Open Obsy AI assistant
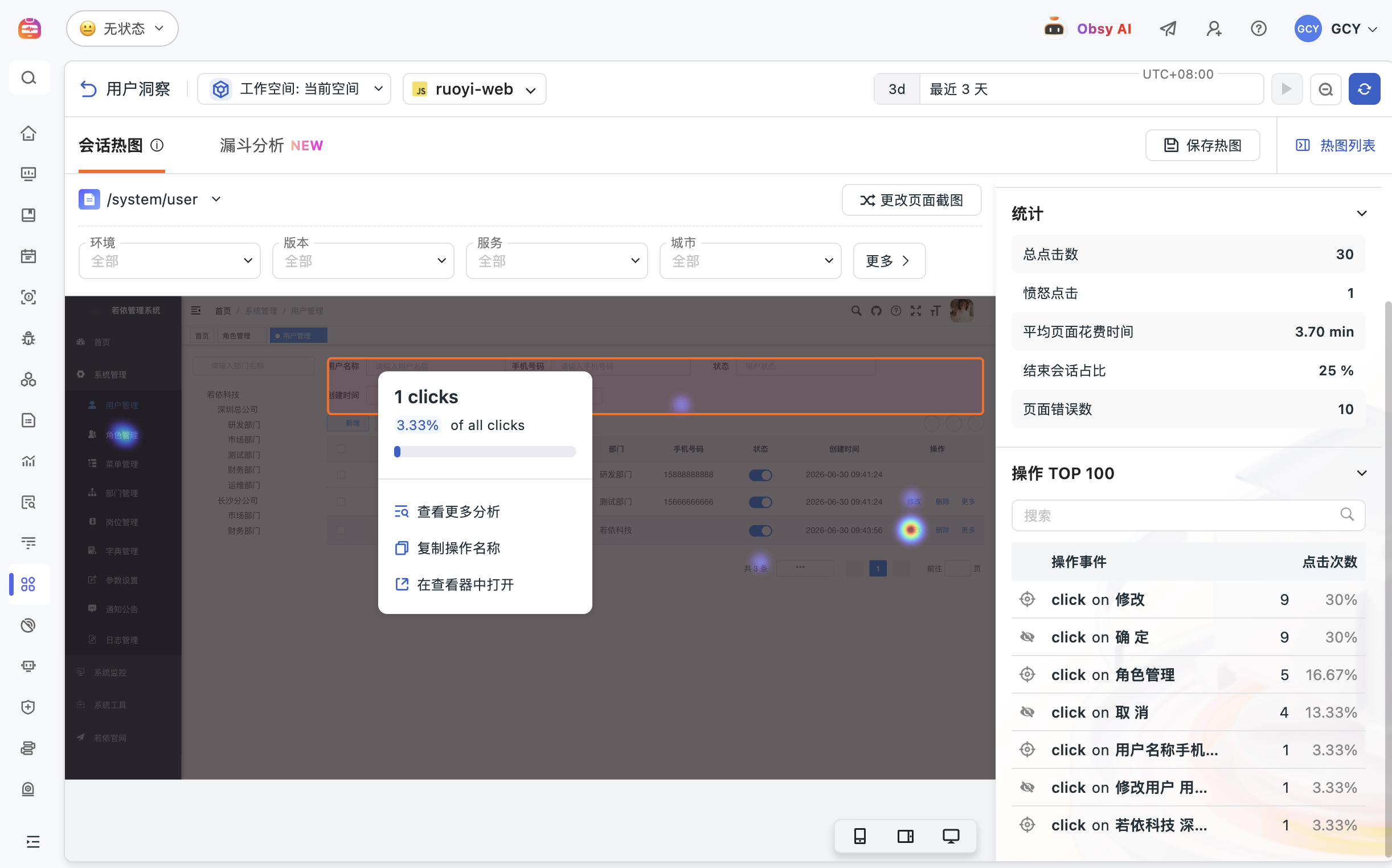The image size is (1392, 868). click(x=1087, y=28)
